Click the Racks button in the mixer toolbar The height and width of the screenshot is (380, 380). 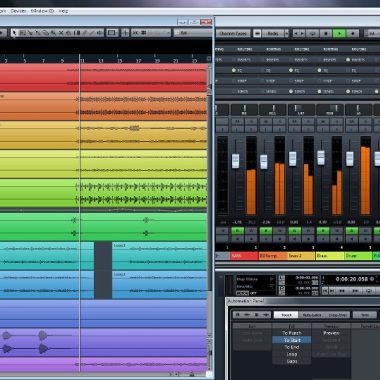[x=273, y=33]
